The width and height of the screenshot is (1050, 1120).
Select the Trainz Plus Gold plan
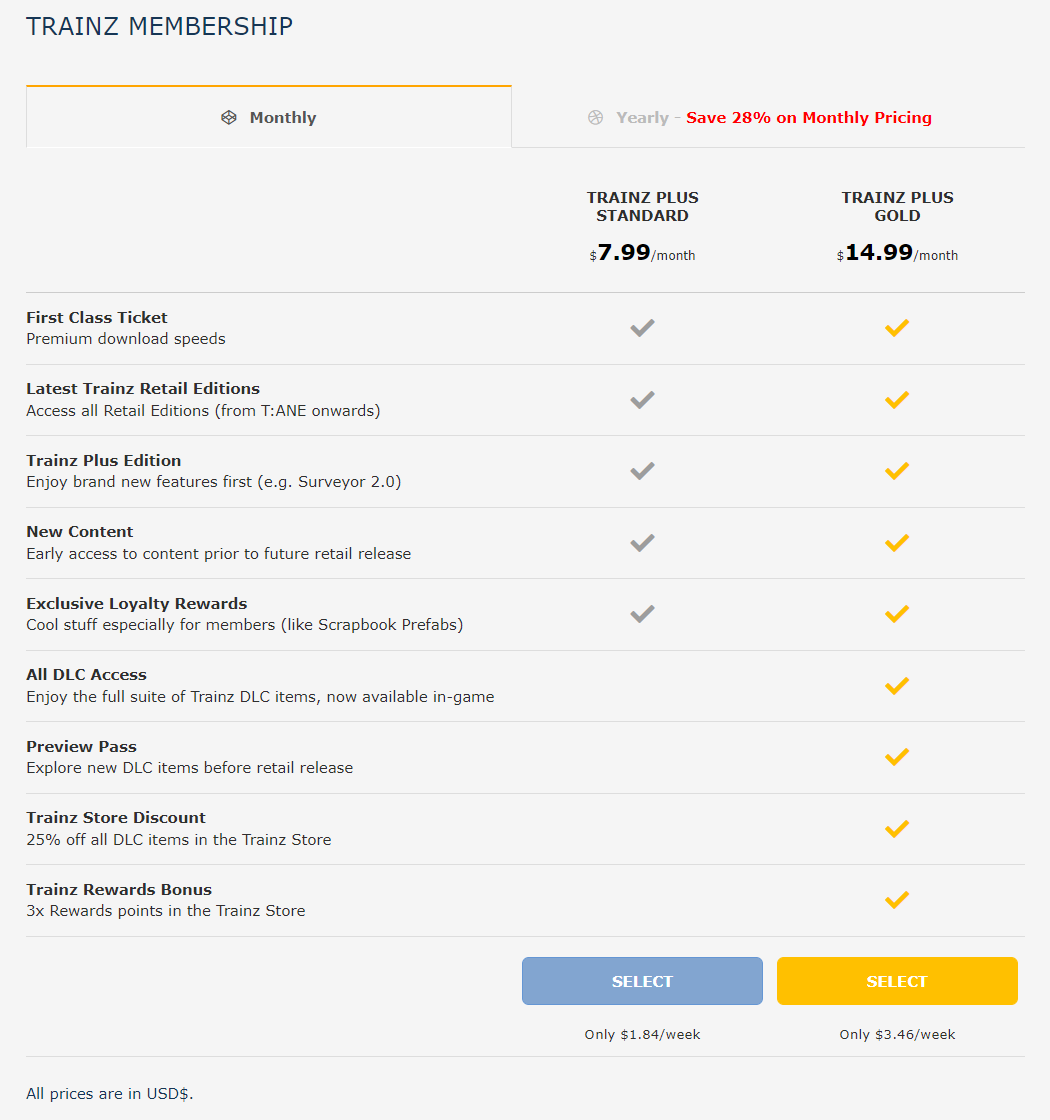click(897, 981)
